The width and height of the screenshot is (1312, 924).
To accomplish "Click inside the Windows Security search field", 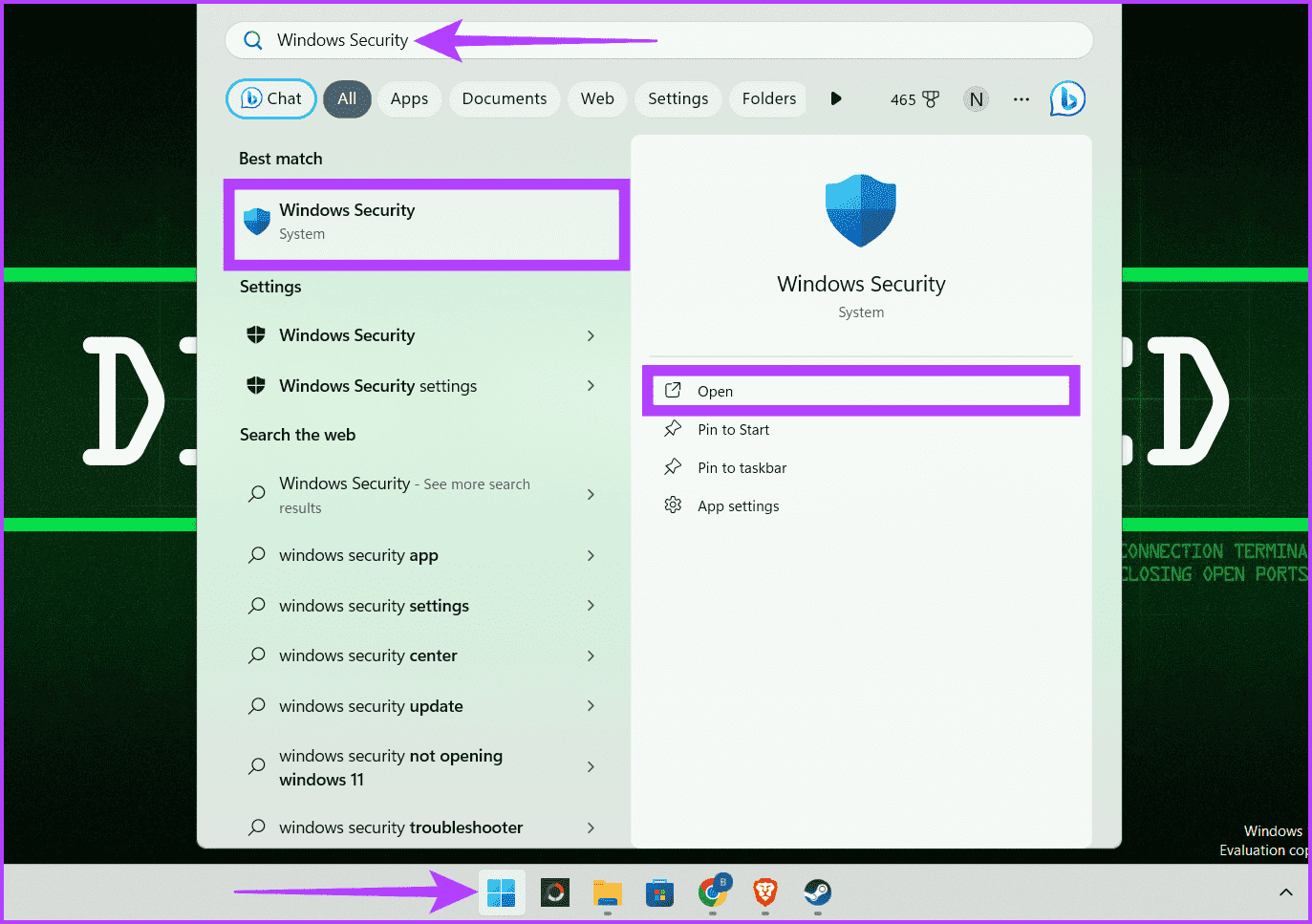I will click(658, 40).
